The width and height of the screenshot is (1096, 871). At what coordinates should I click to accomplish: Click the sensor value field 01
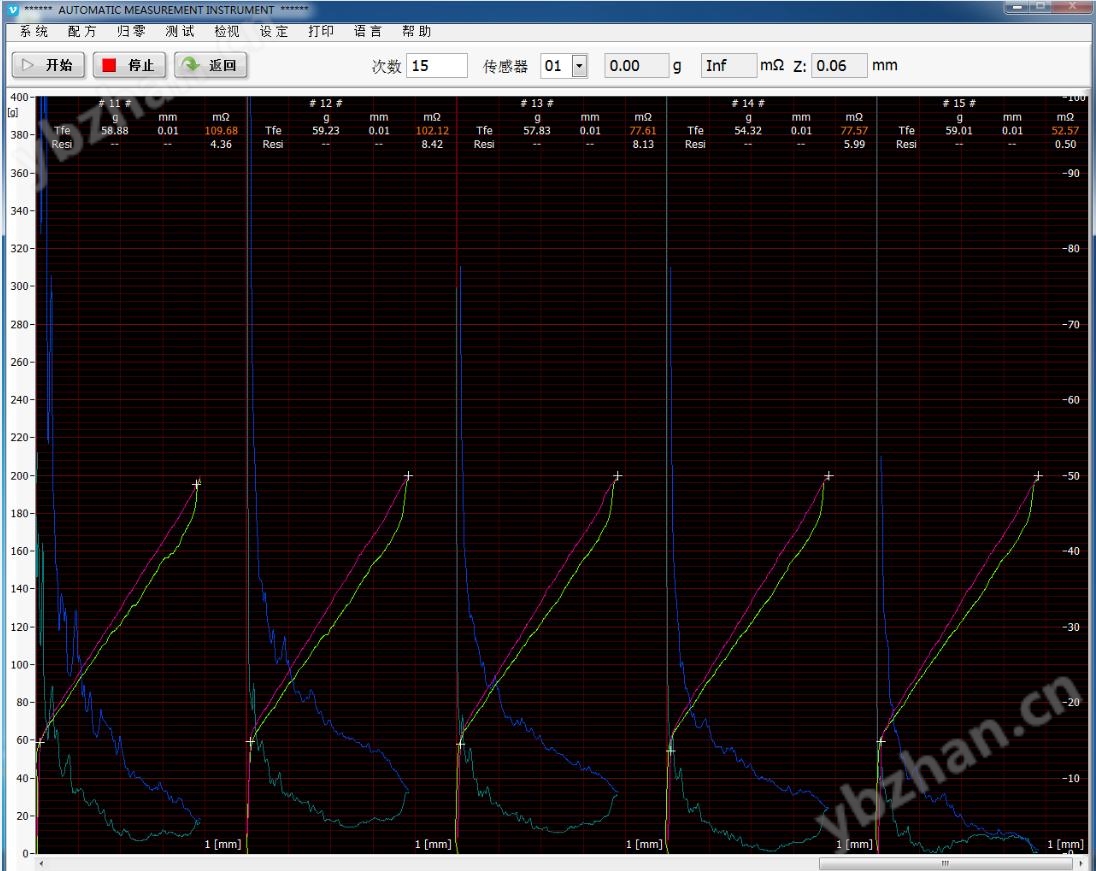click(x=556, y=66)
